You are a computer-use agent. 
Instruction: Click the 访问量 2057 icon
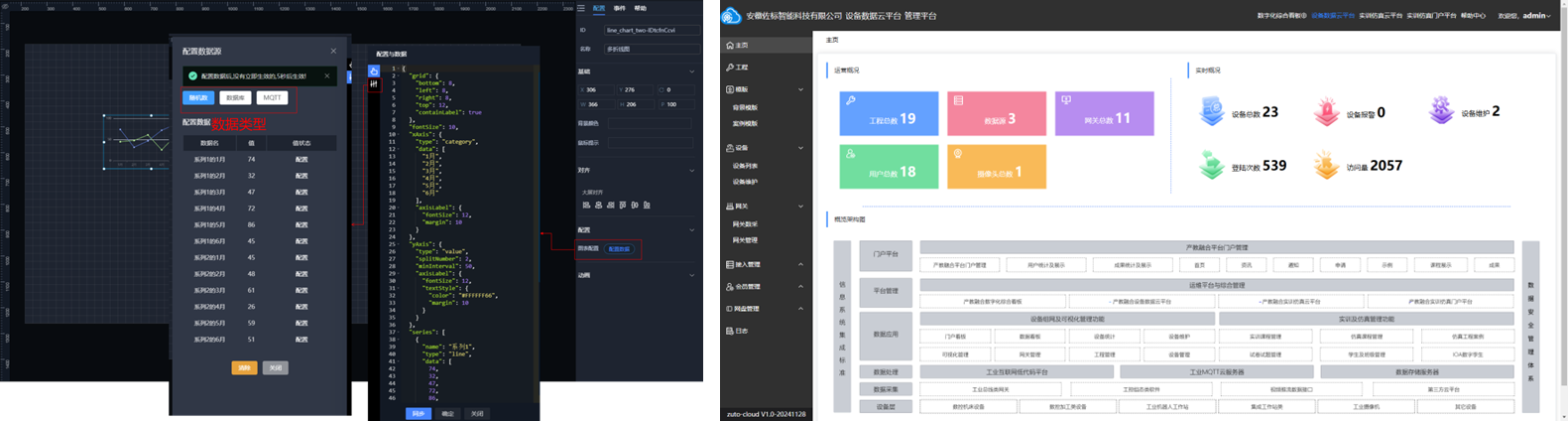[1326, 165]
